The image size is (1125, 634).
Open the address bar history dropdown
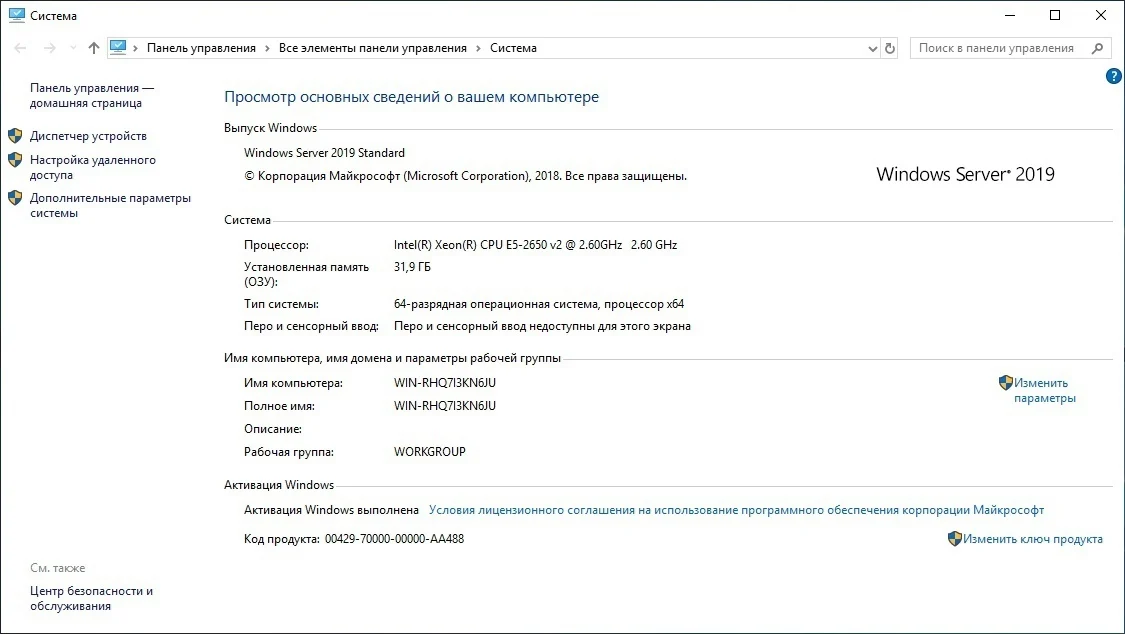pos(872,49)
